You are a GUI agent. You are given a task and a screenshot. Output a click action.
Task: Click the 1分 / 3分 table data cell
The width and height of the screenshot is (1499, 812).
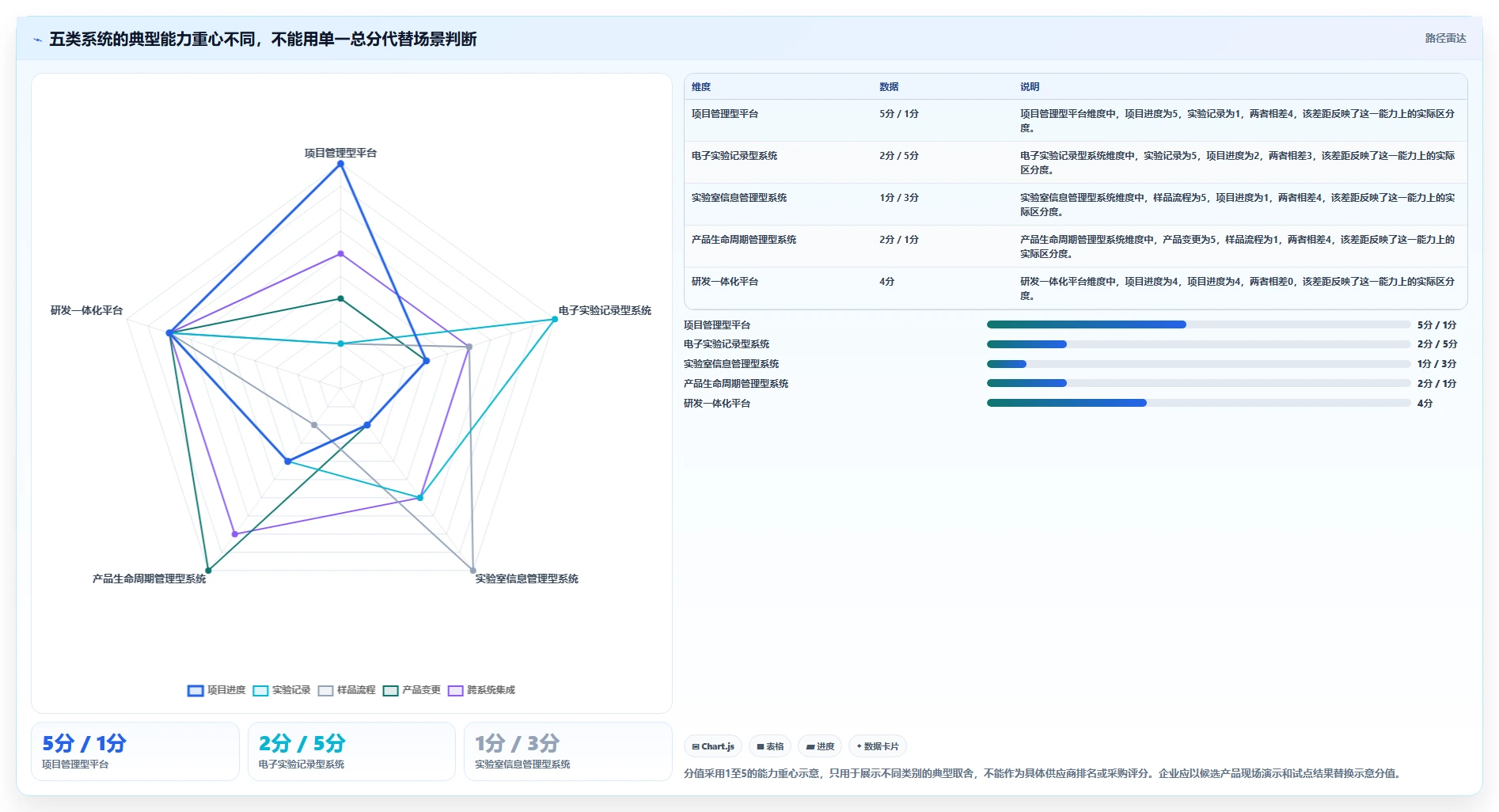899,198
